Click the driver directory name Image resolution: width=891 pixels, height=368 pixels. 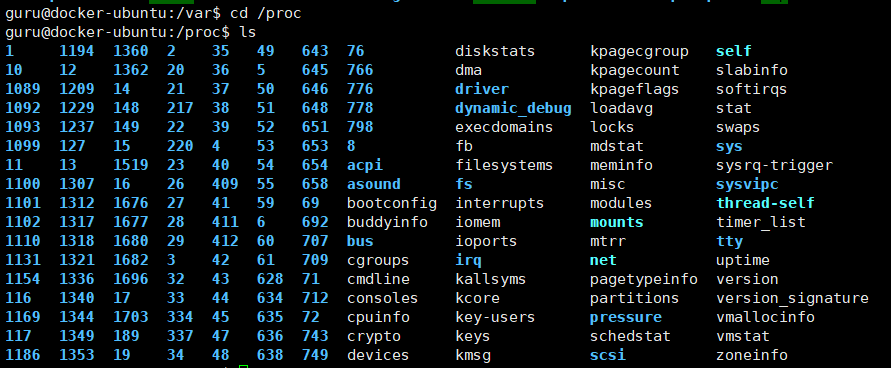coord(482,90)
